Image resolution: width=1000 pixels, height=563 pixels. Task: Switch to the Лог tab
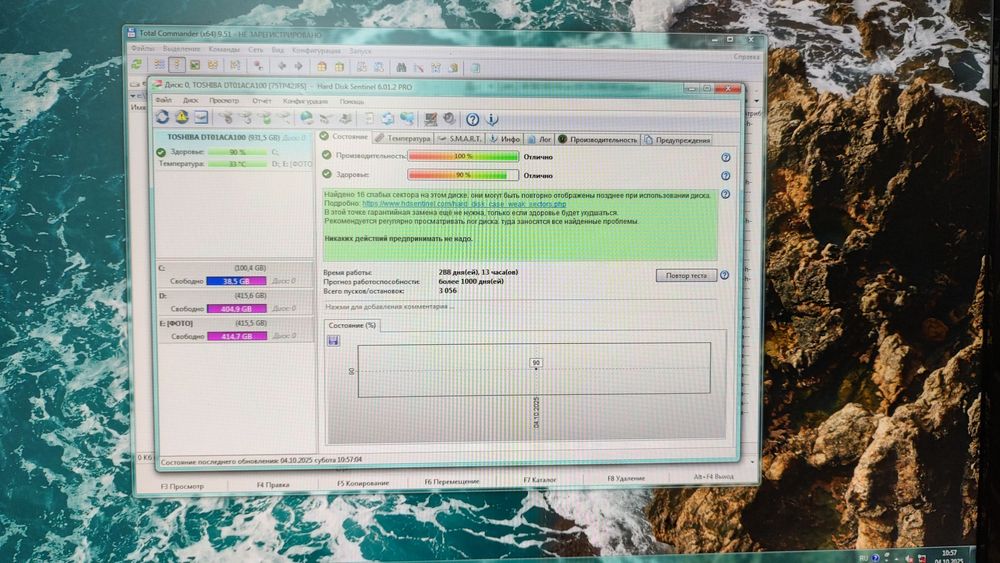click(x=540, y=139)
